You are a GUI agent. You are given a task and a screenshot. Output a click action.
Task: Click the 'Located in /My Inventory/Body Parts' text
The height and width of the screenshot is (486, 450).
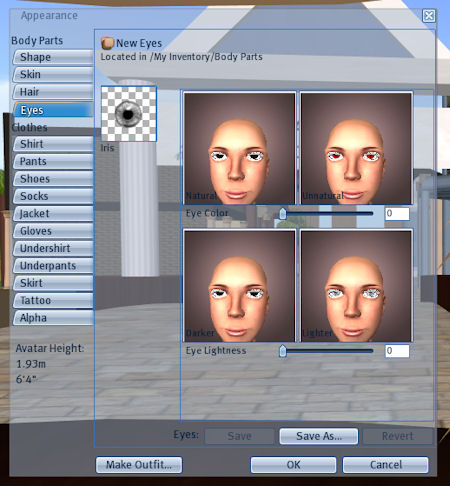click(181, 57)
